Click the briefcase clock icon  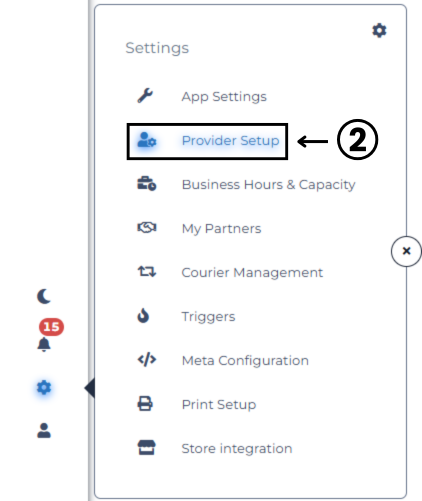pos(147,183)
